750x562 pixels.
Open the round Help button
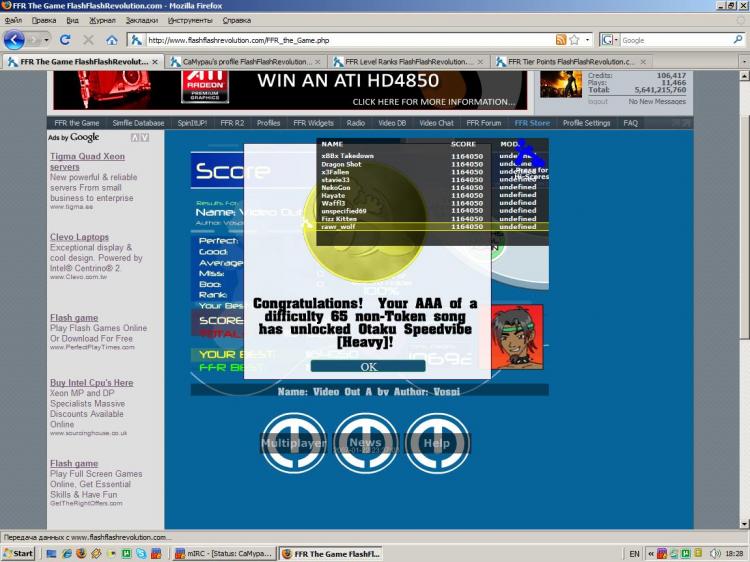437,442
